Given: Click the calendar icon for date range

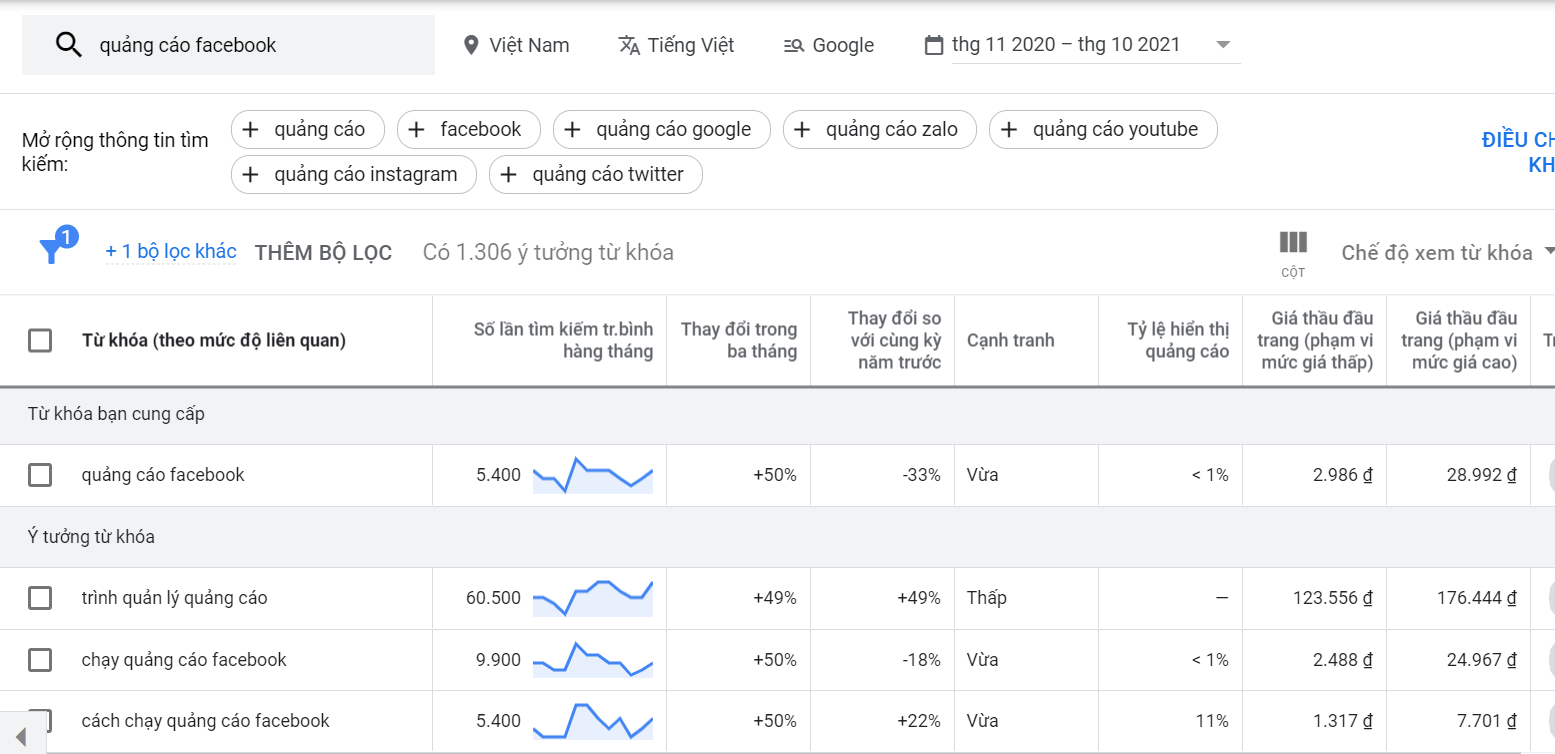Looking at the screenshot, I should [x=934, y=45].
